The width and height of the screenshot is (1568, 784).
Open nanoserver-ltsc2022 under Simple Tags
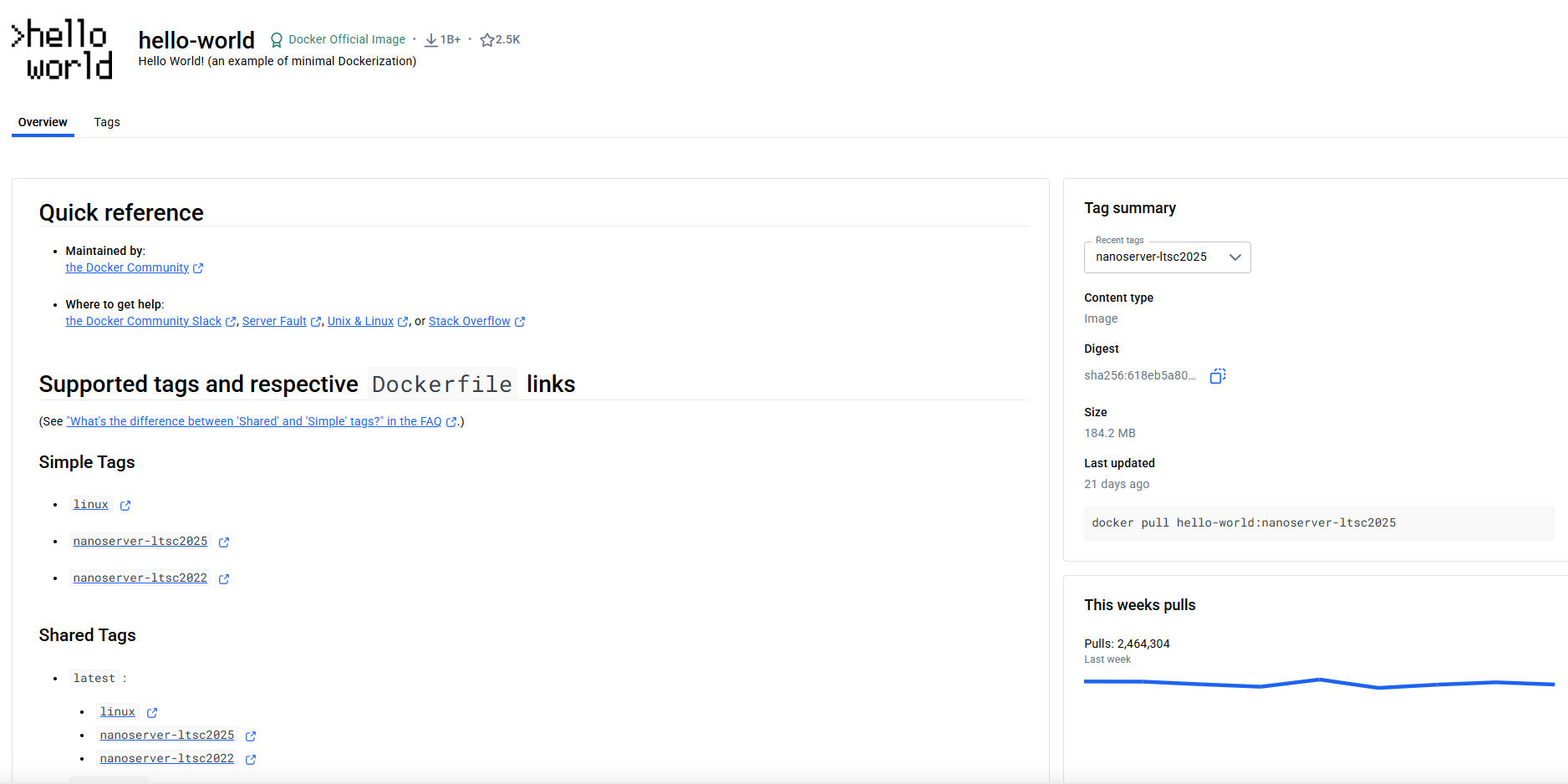point(140,578)
